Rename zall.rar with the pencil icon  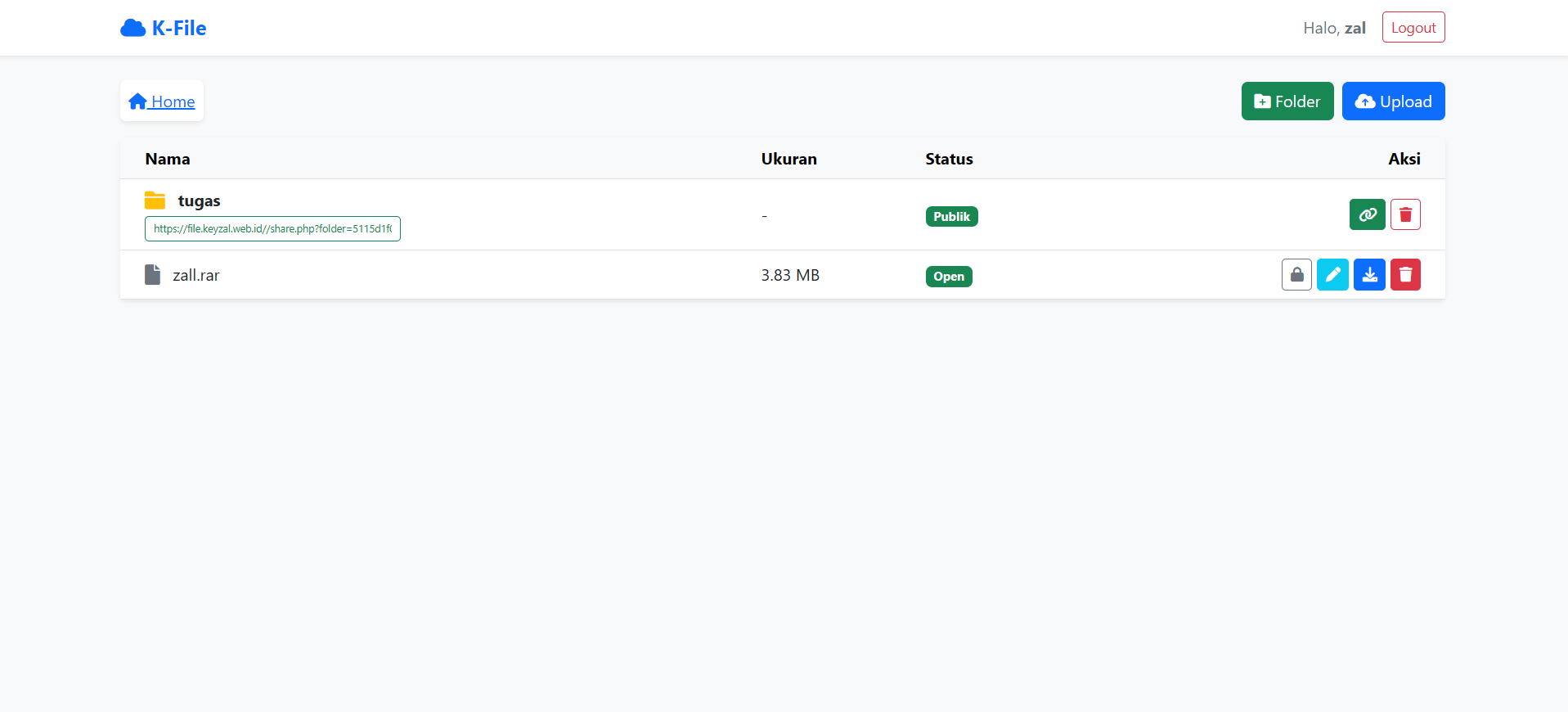pos(1332,275)
